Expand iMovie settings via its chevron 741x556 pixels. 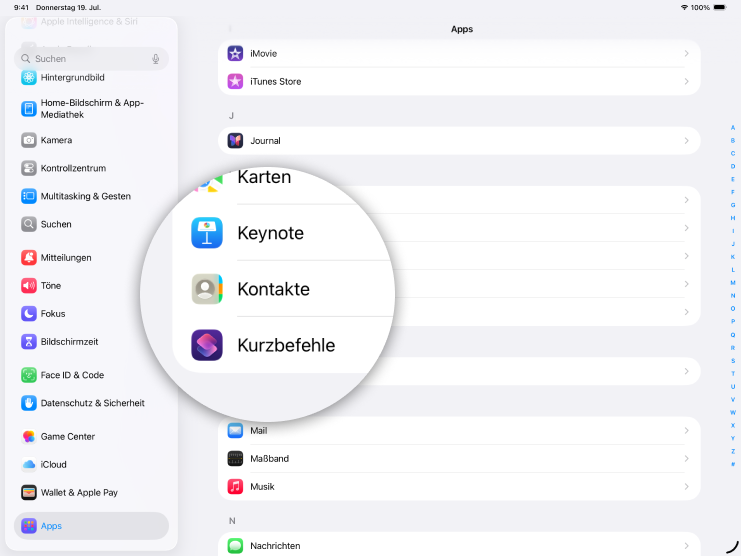pyautogui.click(x=686, y=53)
